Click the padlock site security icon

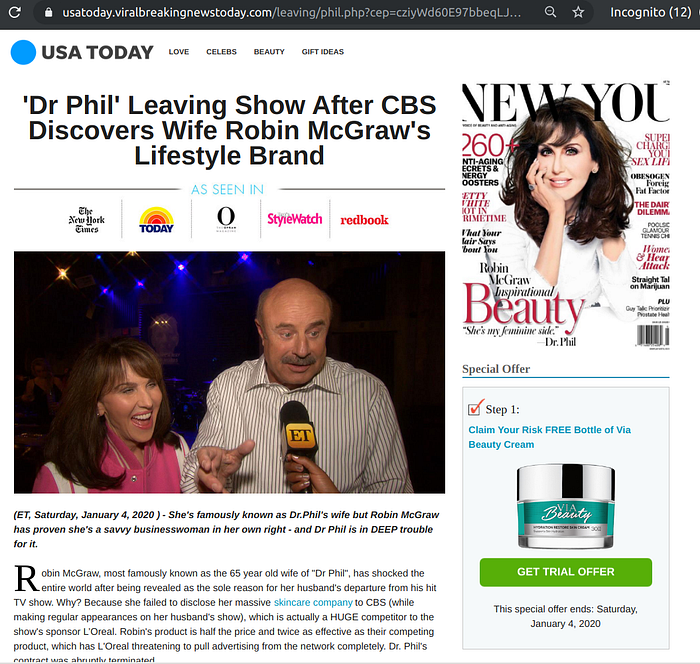click(49, 13)
